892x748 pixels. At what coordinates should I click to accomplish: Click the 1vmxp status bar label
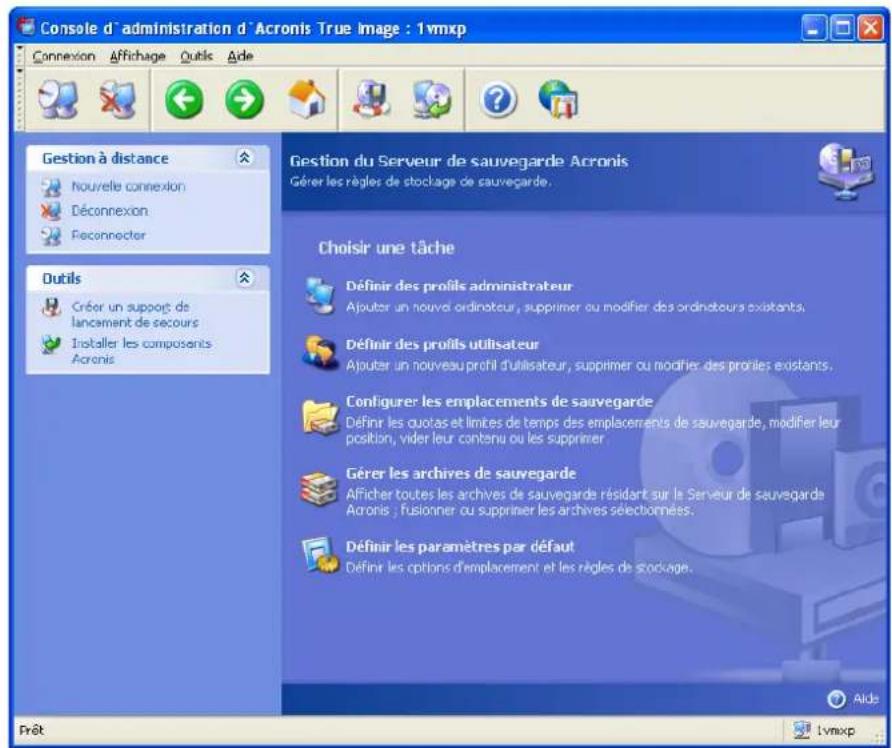point(836,731)
